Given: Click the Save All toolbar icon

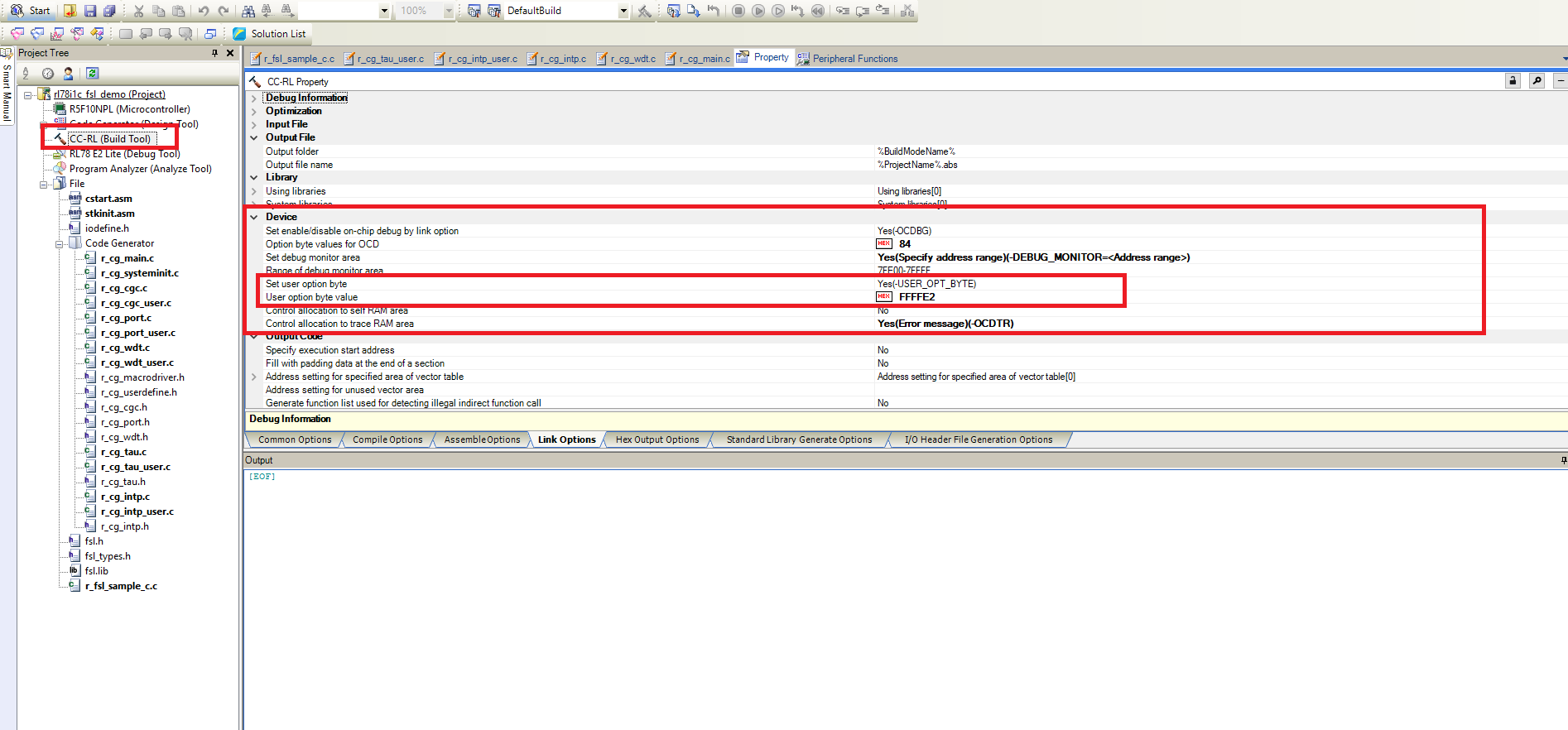Looking at the screenshot, I should 109,11.
